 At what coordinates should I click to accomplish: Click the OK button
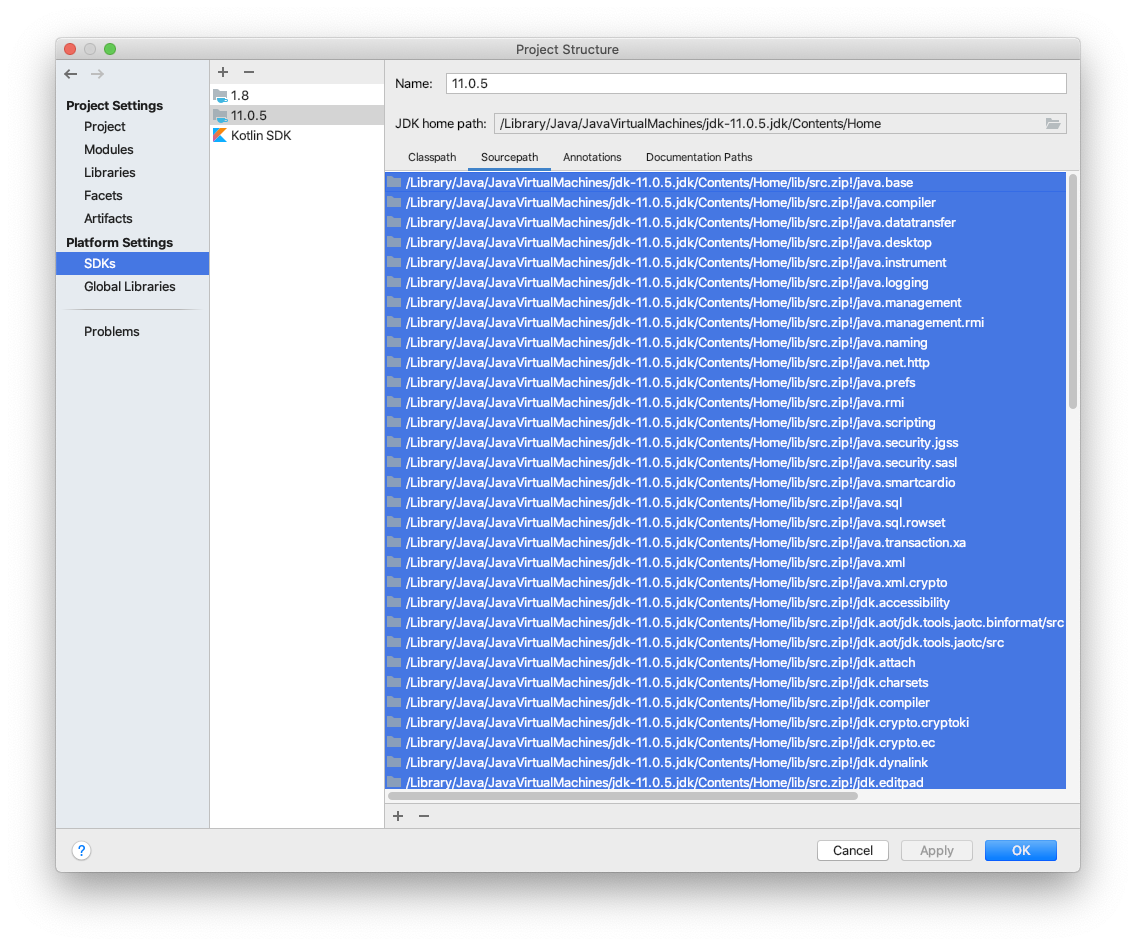[1021, 850]
